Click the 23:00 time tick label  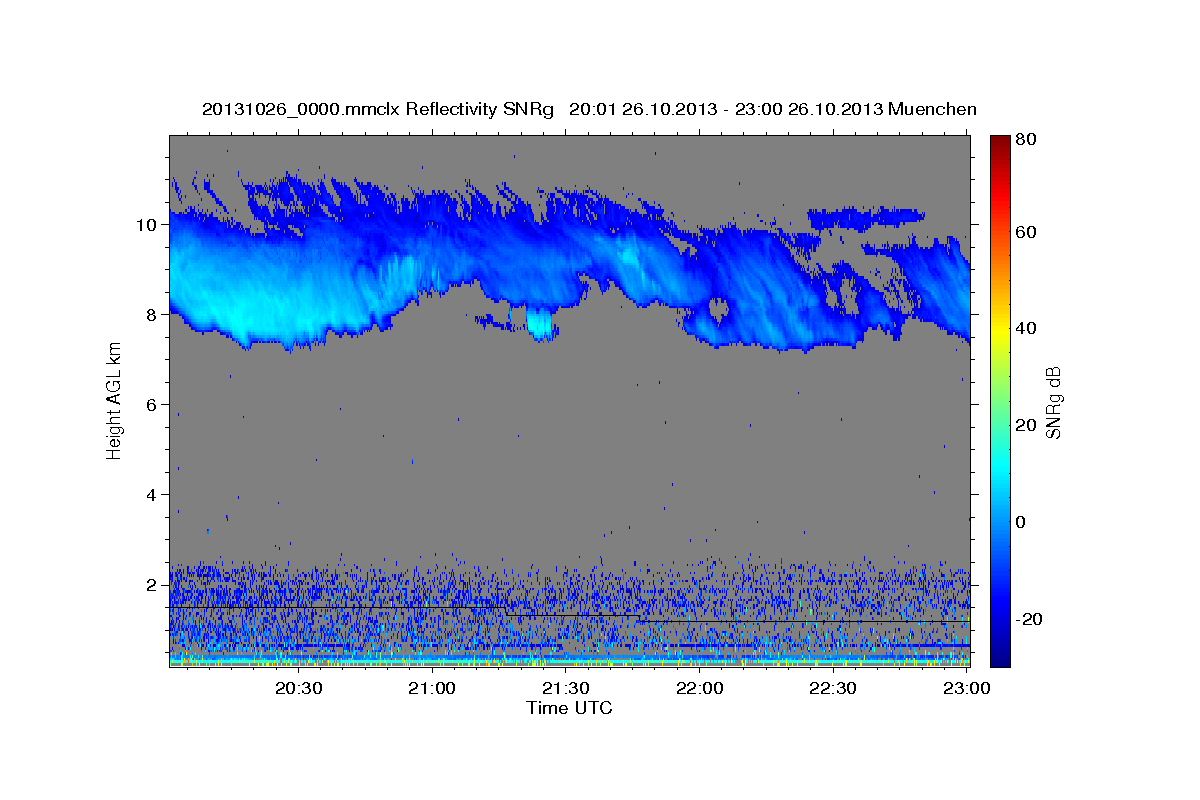pyautogui.click(x=966, y=688)
